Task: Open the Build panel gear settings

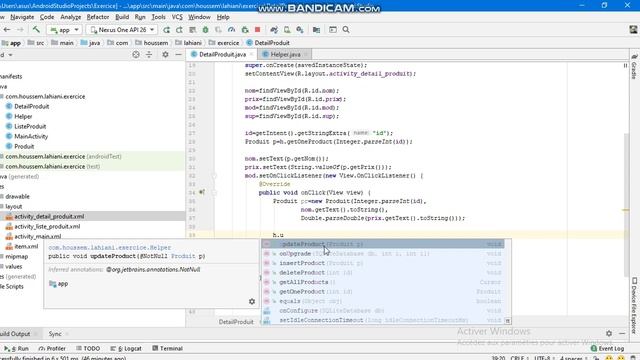Action: coord(609,333)
